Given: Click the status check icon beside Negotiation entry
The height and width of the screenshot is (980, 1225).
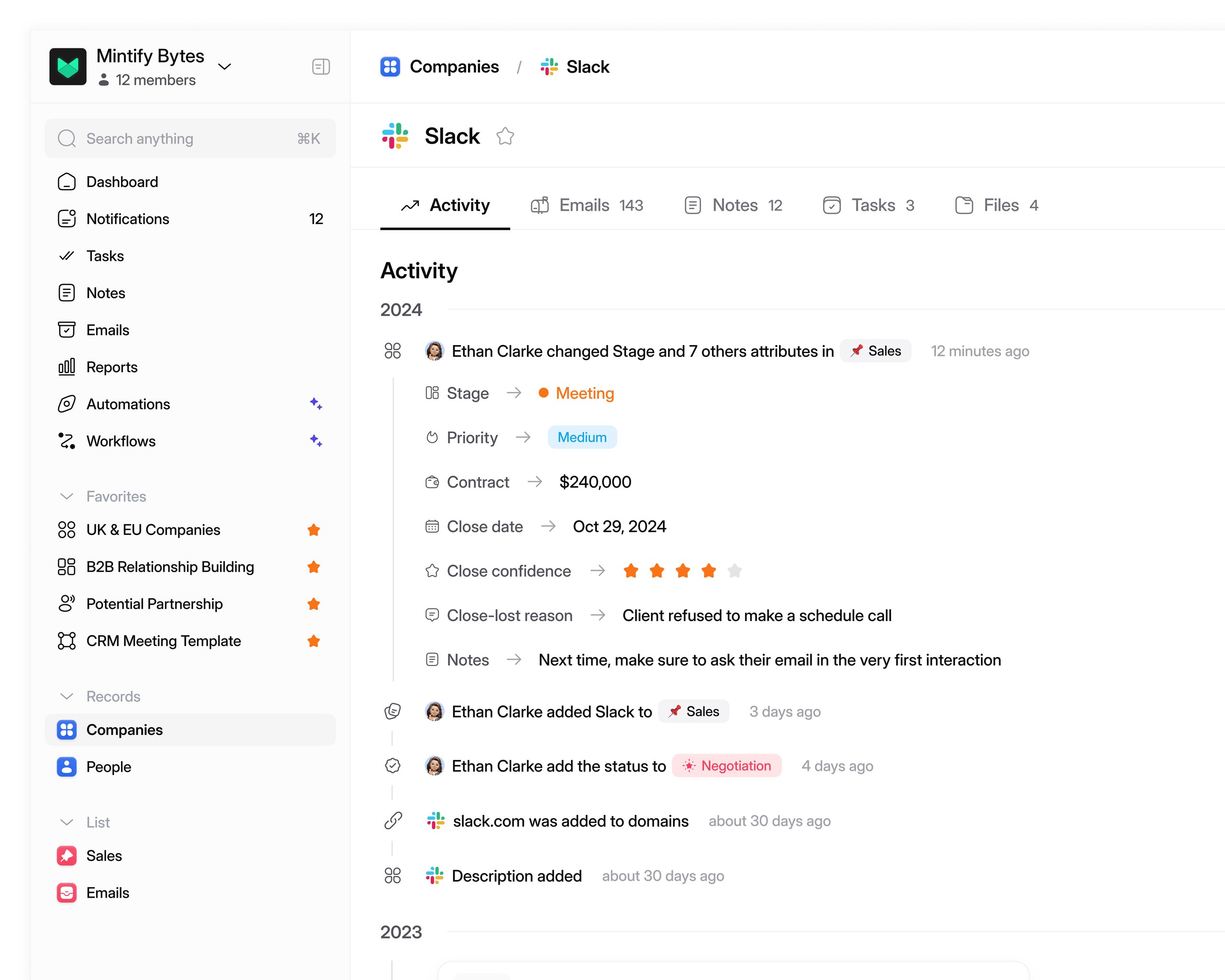Looking at the screenshot, I should [392, 766].
